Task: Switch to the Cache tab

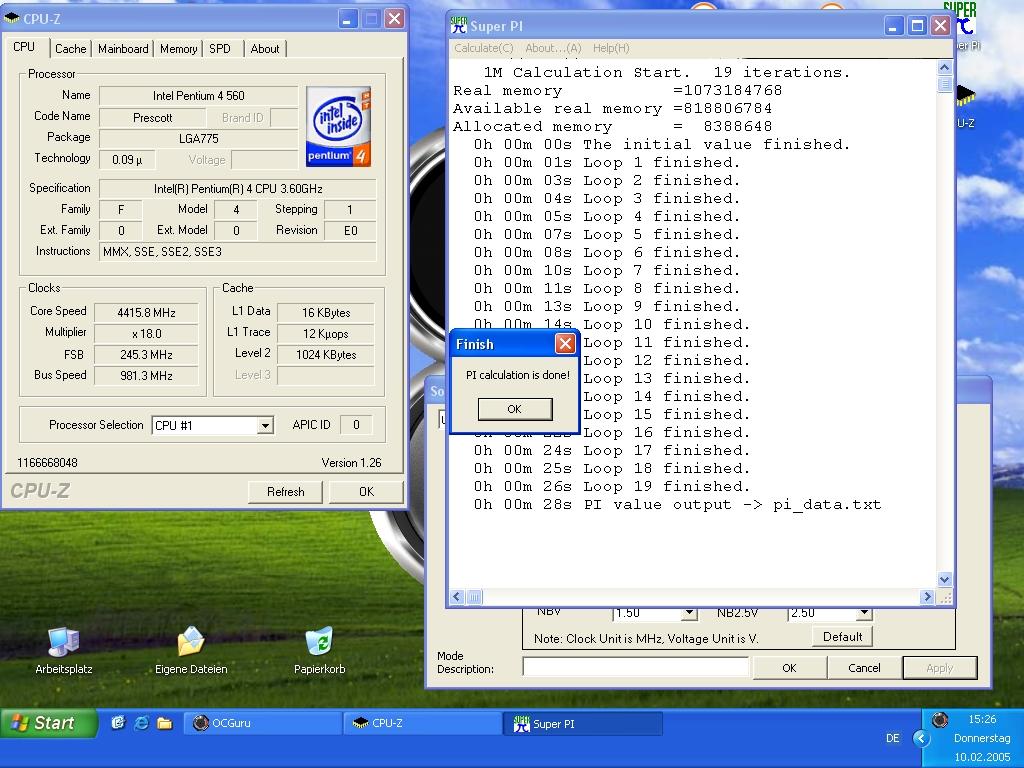Action: coord(71,49)
